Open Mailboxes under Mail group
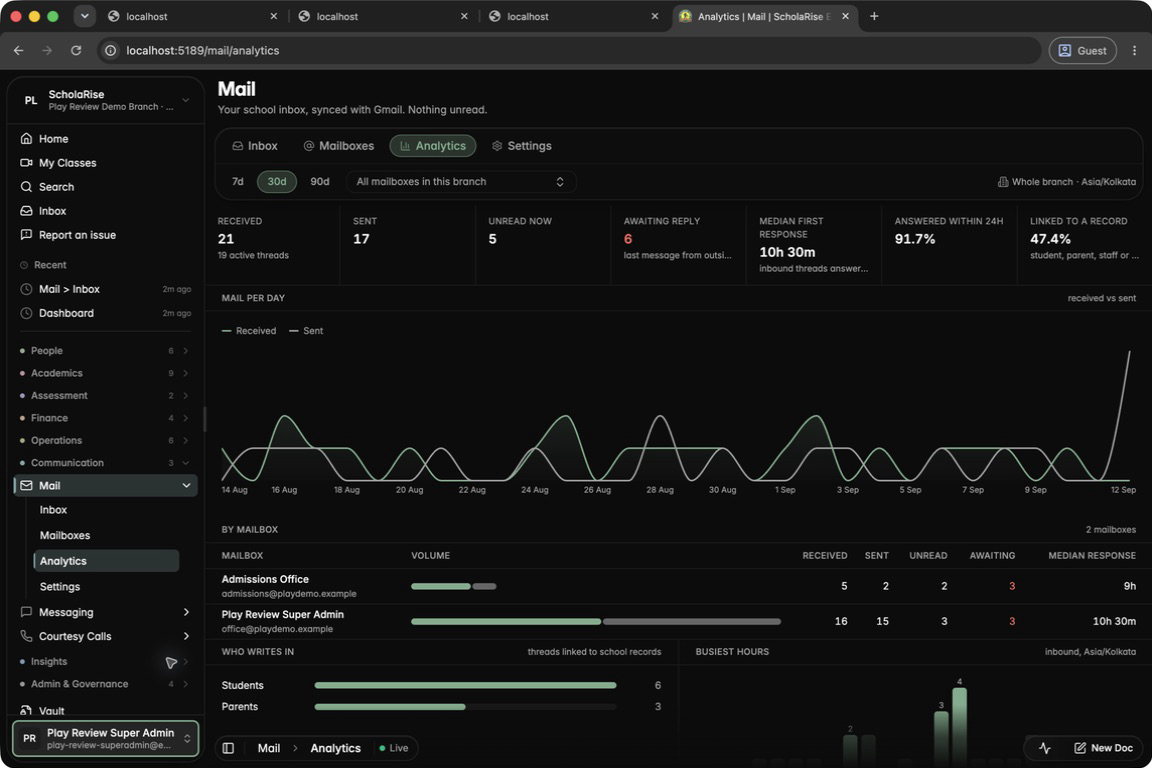The width and height of the screenshot is (1152, 768). coord(65,536)
